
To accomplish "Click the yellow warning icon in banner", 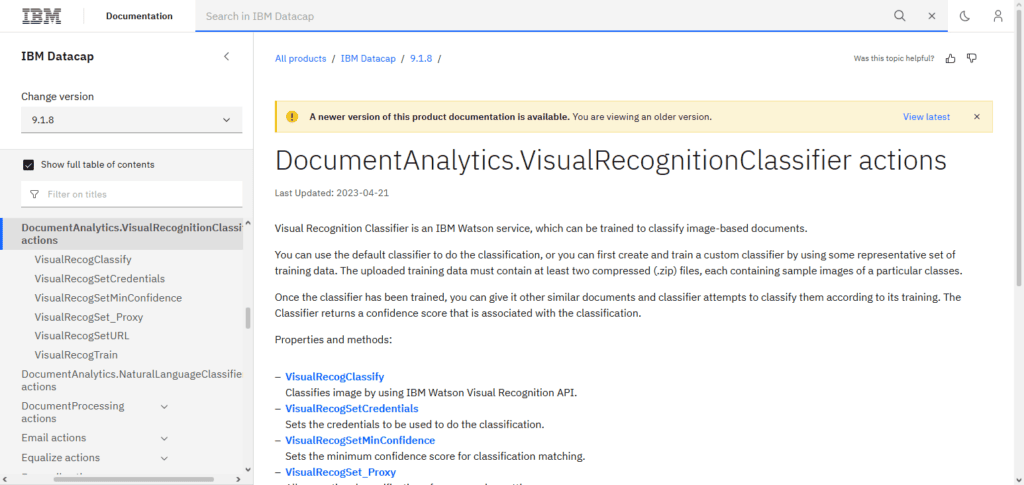I will [292, 117].
